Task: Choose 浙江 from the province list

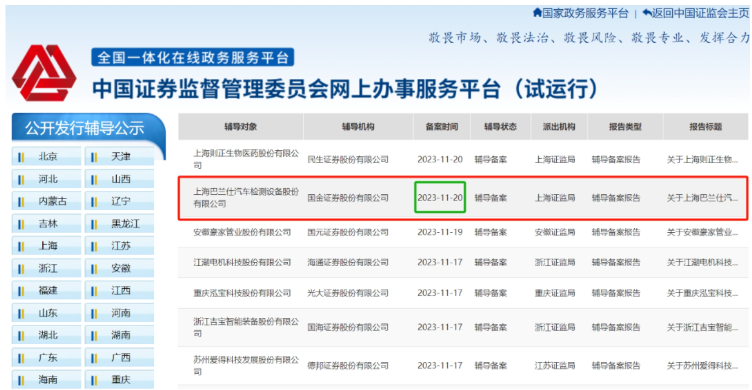Action: click(x=47, y=268)
